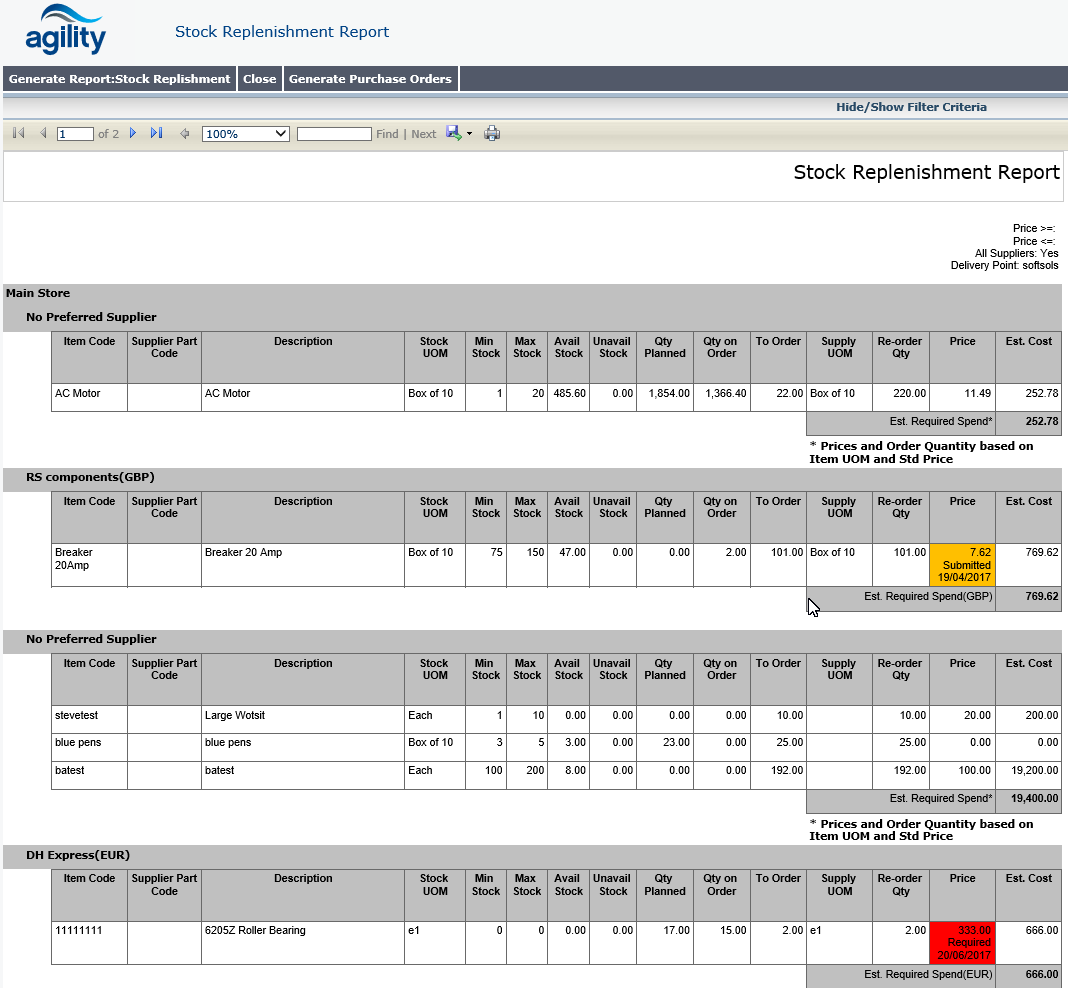
Task: Select Generate Purchase Orders menu item
Action: (x=370, y=79)
